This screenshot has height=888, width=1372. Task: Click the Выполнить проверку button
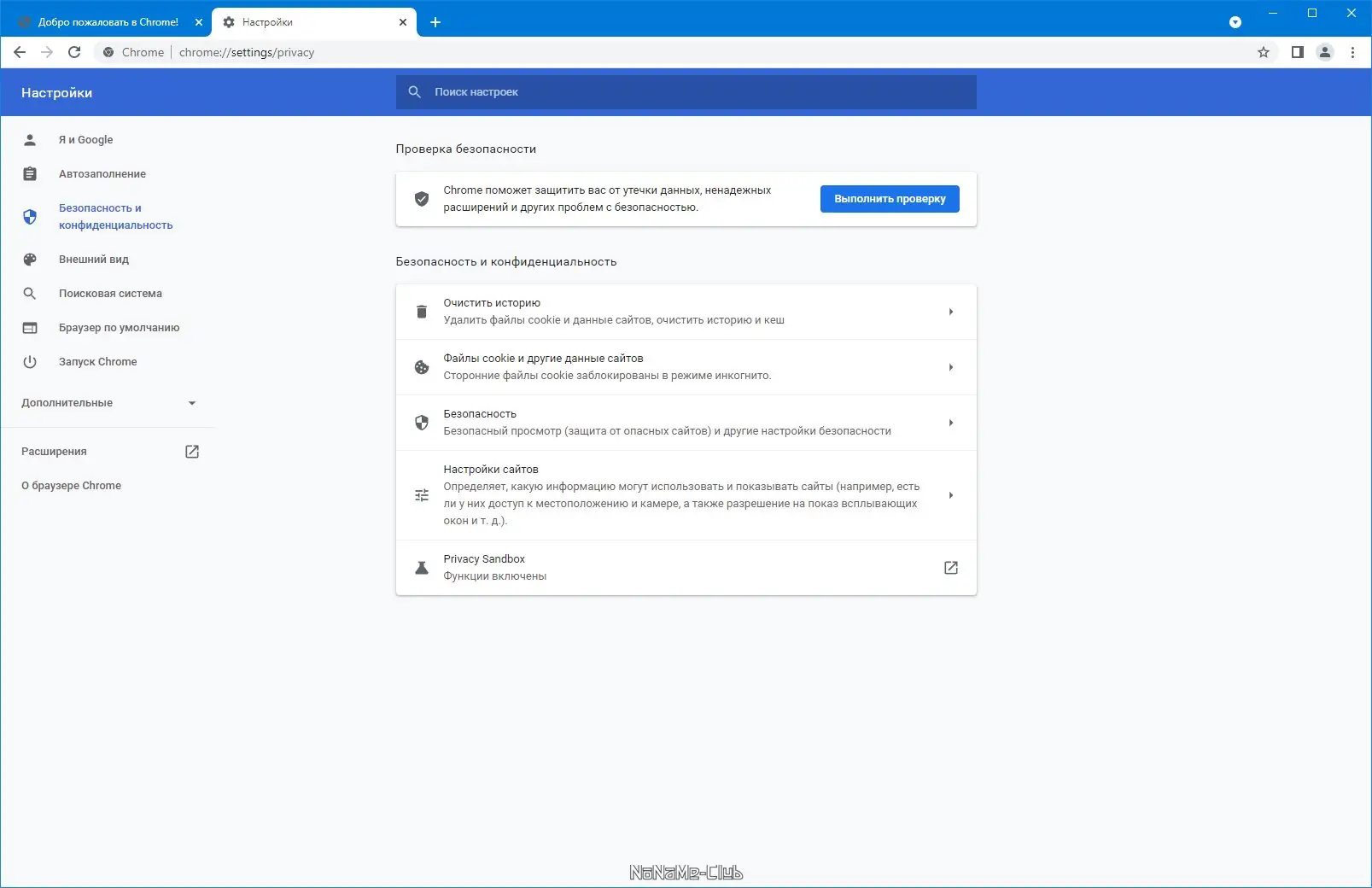(x=889, y=198)
